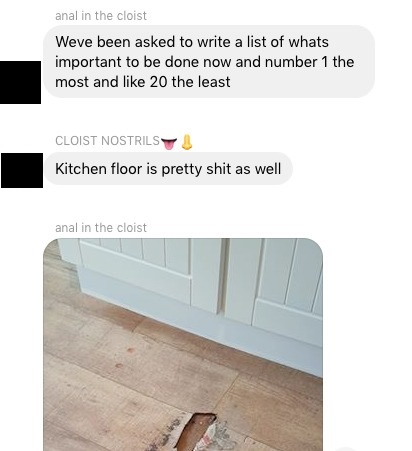Open the avatar beside the 'Kitchen floor' message
Screen dimensions: 412x451
22,170
